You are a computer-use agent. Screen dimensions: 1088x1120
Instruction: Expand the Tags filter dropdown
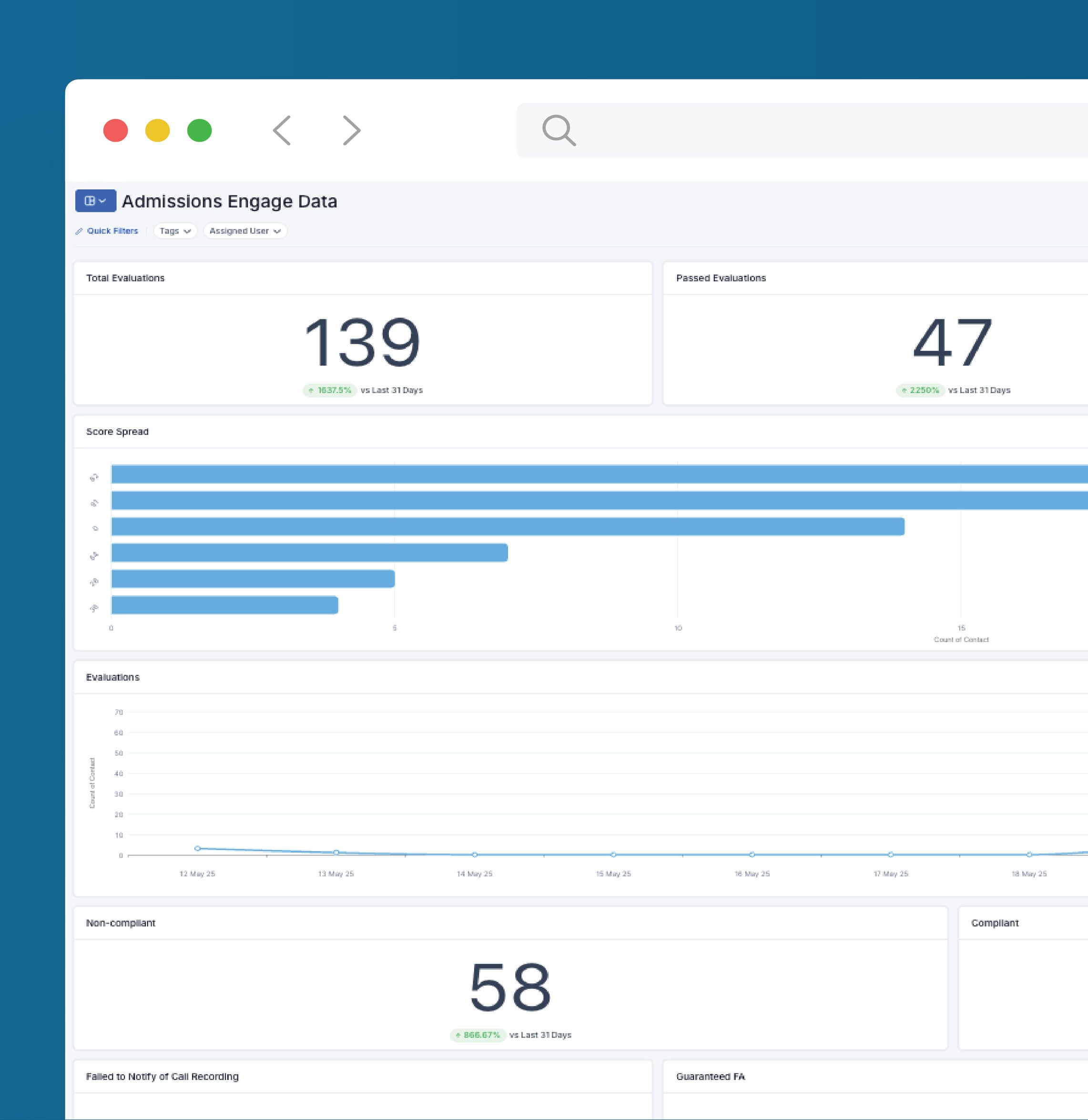(x=175, y=231)
